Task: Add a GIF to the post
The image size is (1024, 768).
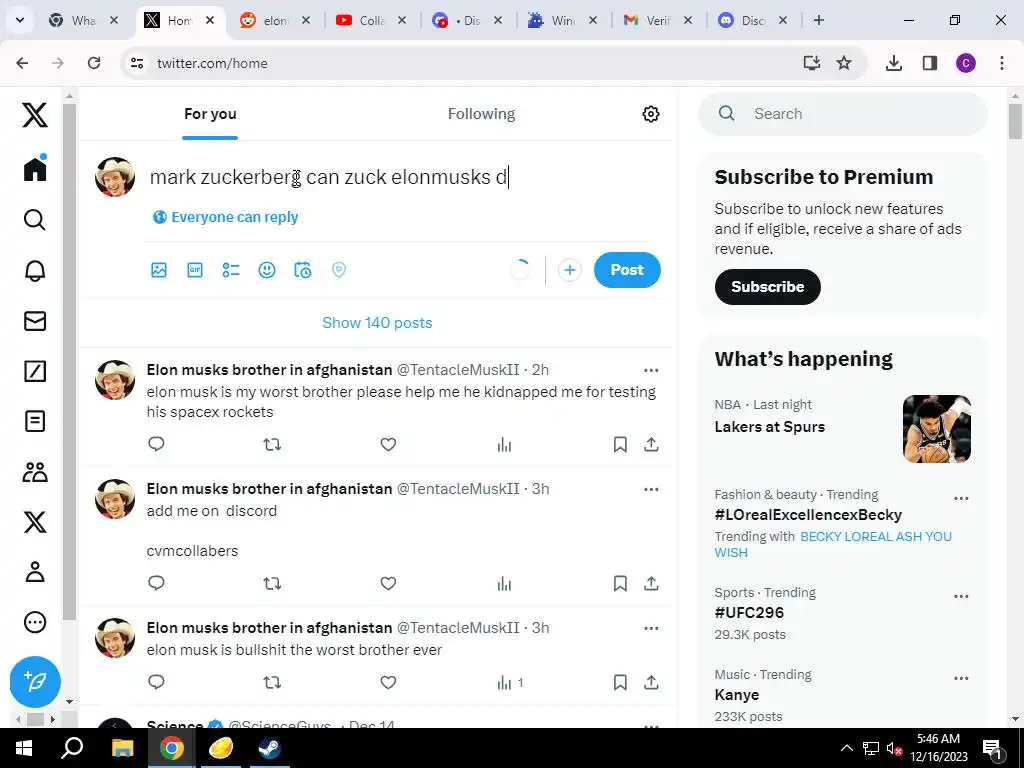Action: (x=195, y=270)
